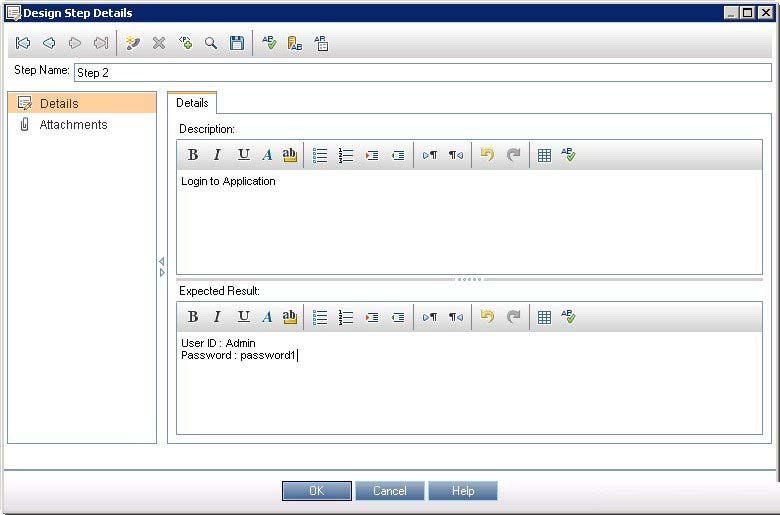The image size is (780, 515).
Task: Confirm with the OK button
Action: tap(317, 491)
